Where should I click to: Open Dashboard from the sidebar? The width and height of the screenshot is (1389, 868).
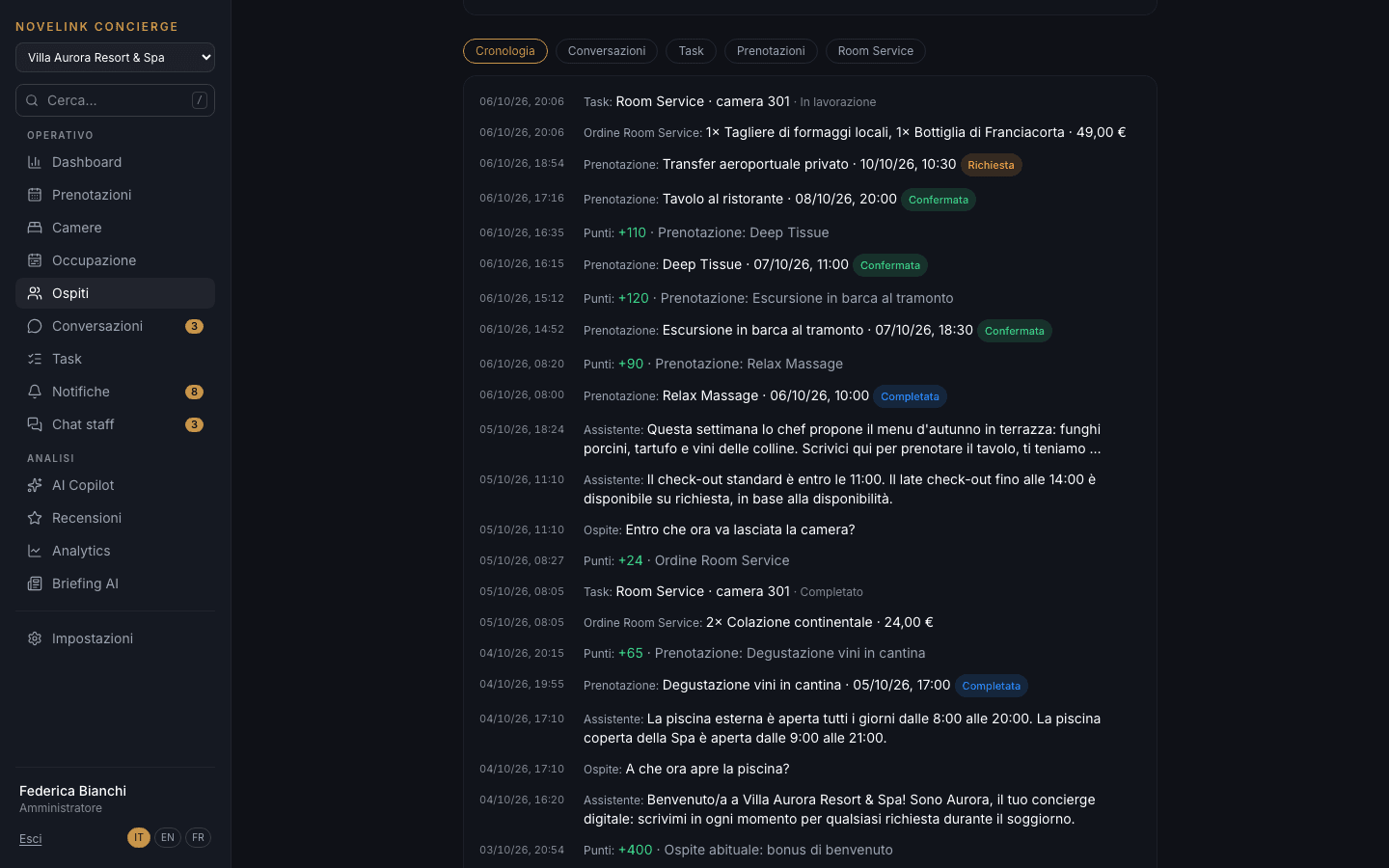115,162
